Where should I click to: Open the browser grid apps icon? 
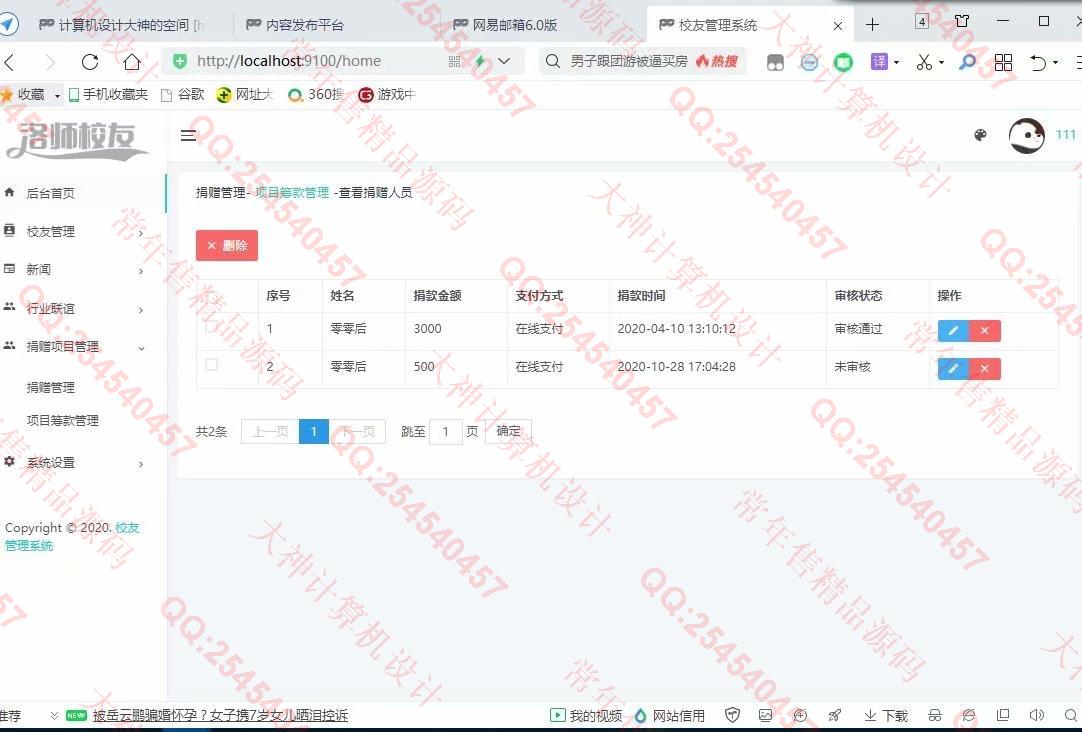[1003, 62]
